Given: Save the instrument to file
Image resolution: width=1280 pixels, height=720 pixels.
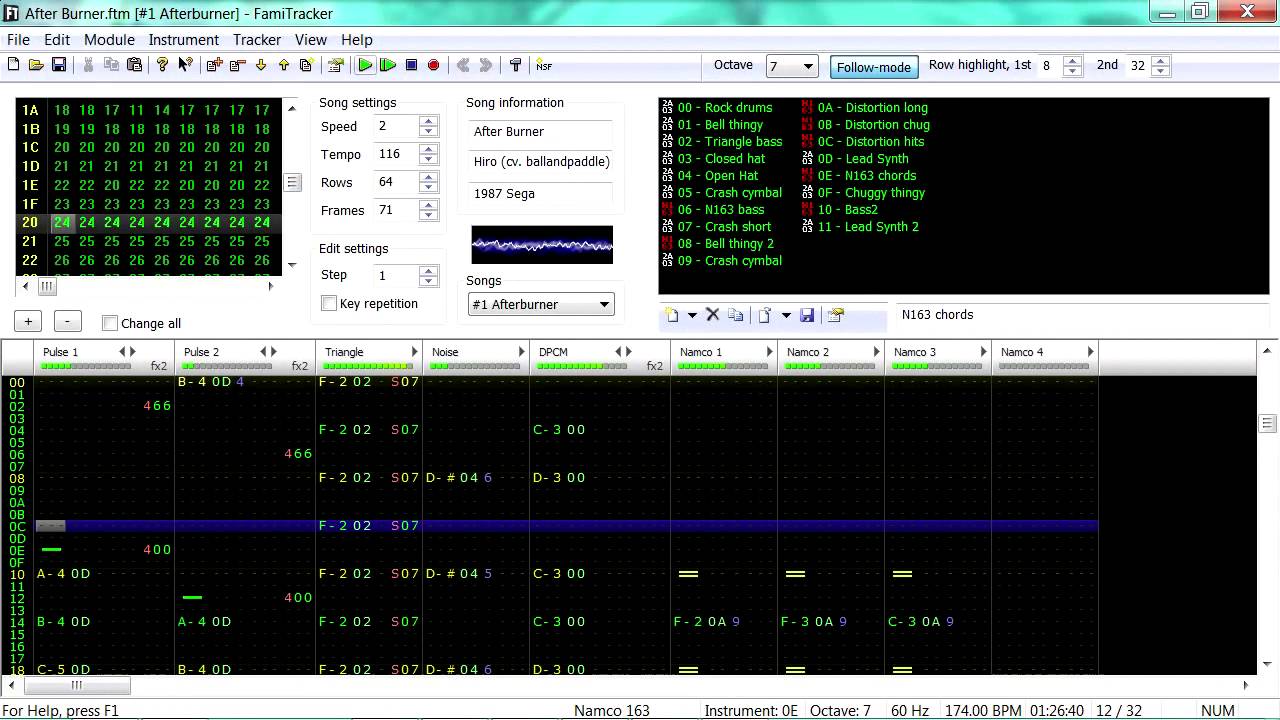Looking at the screenshot, I should pos(807,315).
